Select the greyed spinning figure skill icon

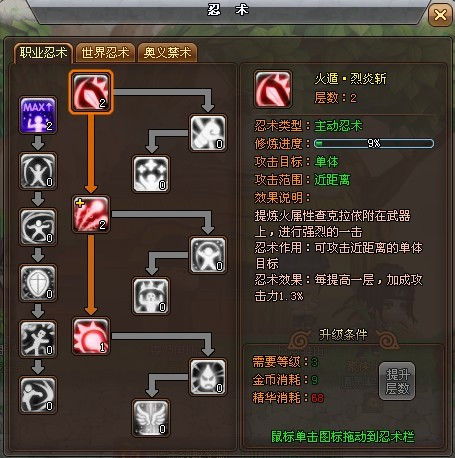(38, 227)
